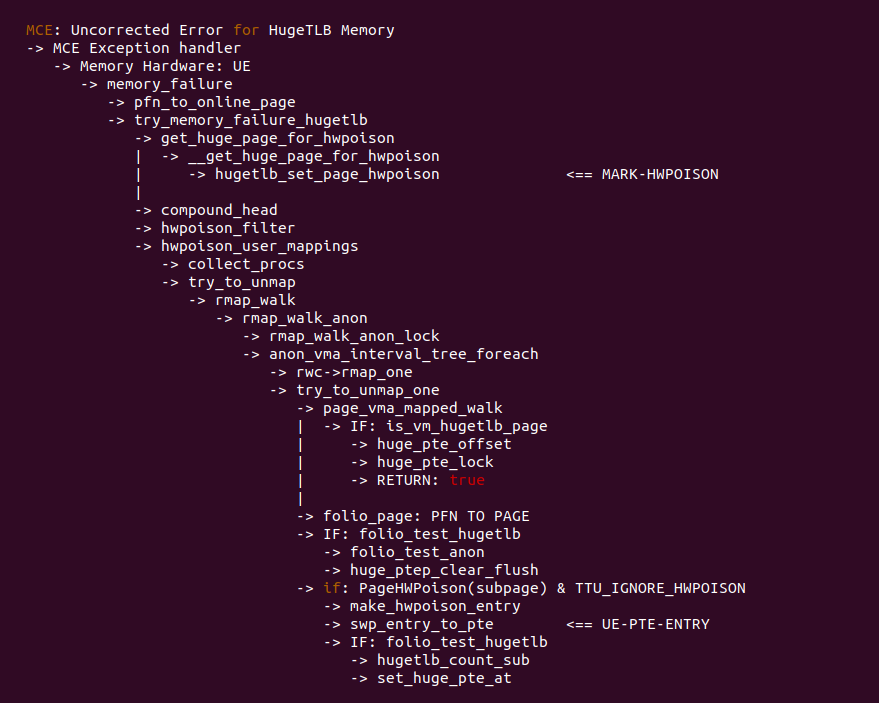
Task: Click 'hwpoison_user_mappings' entry
Action: (x=259, y=246)
